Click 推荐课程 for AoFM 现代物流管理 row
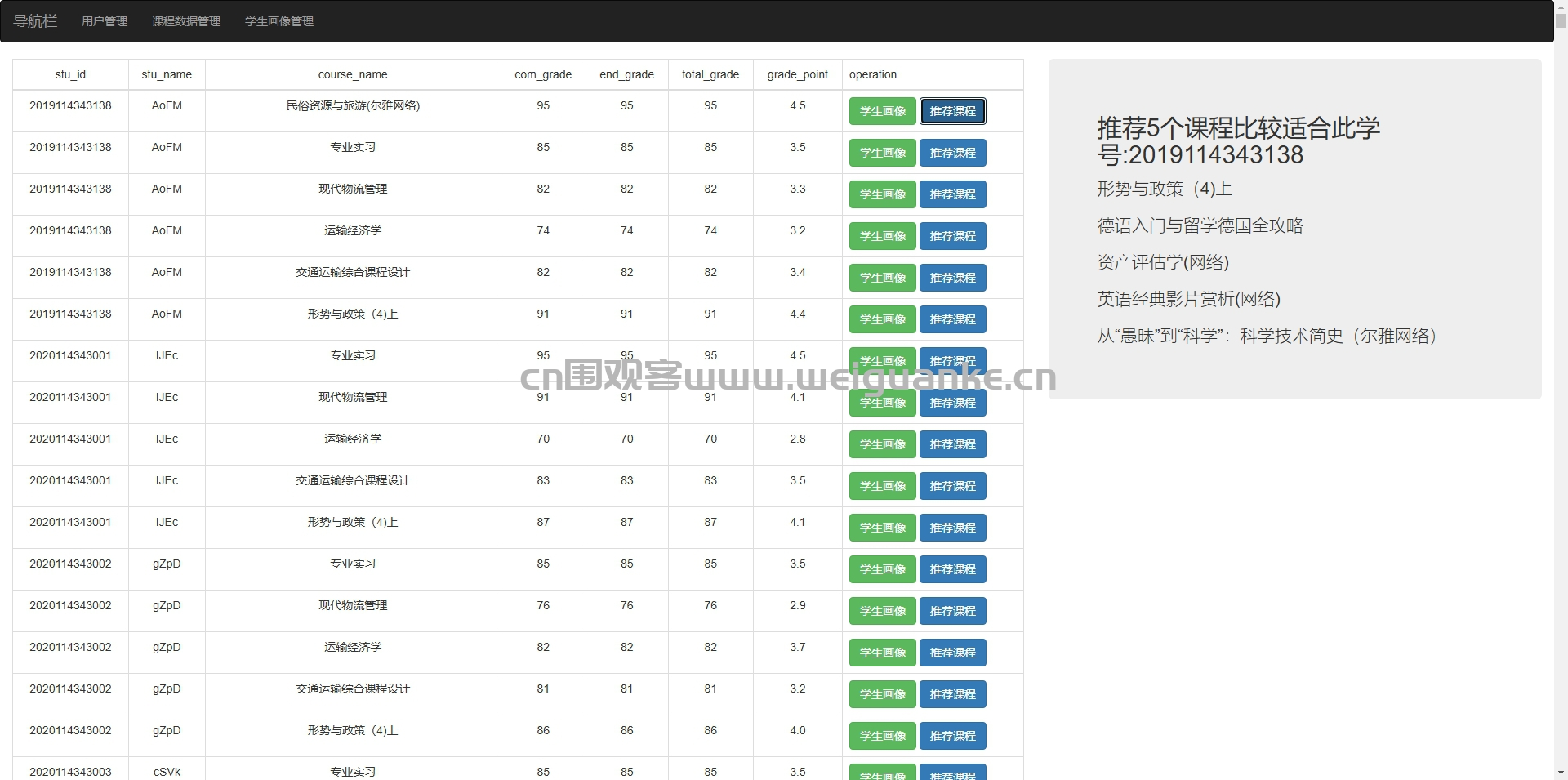The image size is (1568, 780). tap(953, 194)
